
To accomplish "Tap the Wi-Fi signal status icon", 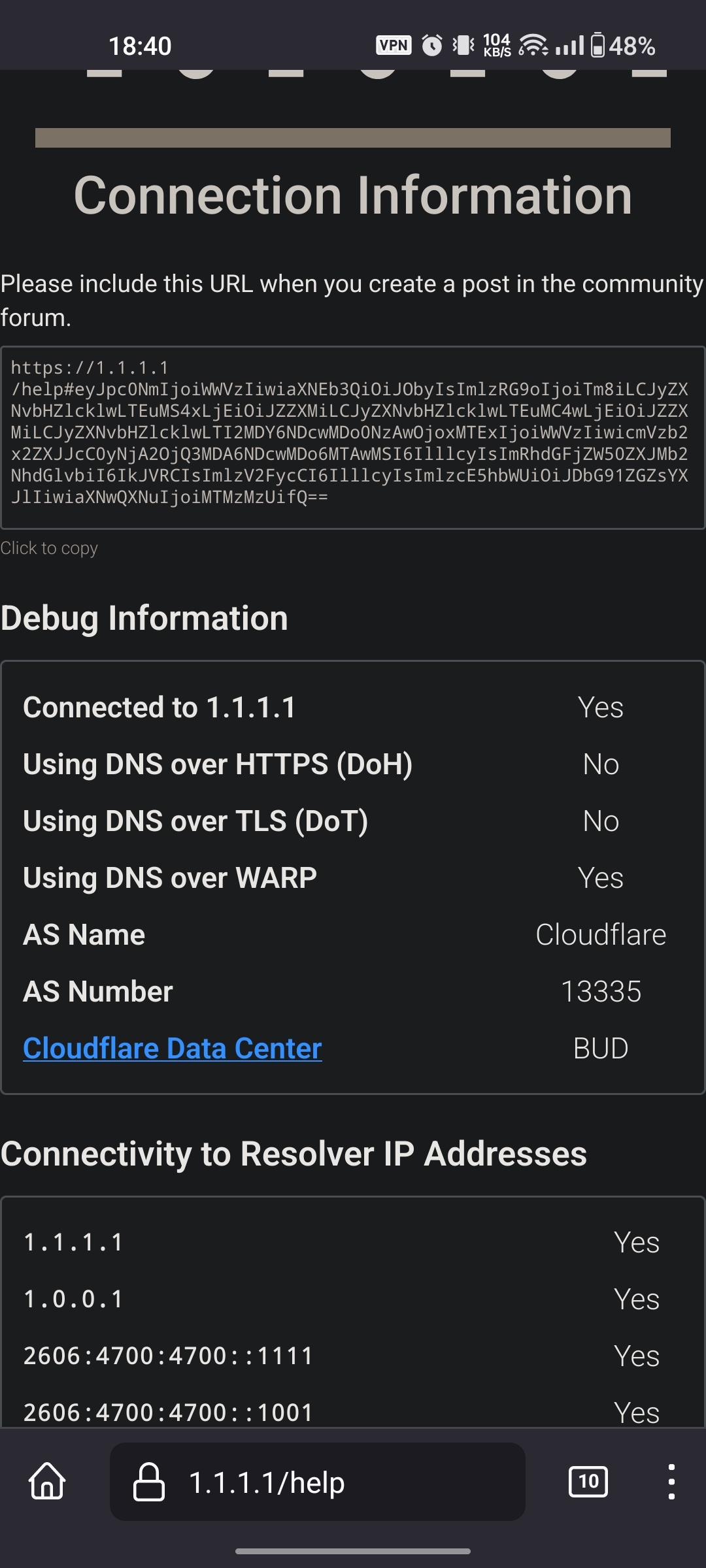I will click(x=533, y=45).
